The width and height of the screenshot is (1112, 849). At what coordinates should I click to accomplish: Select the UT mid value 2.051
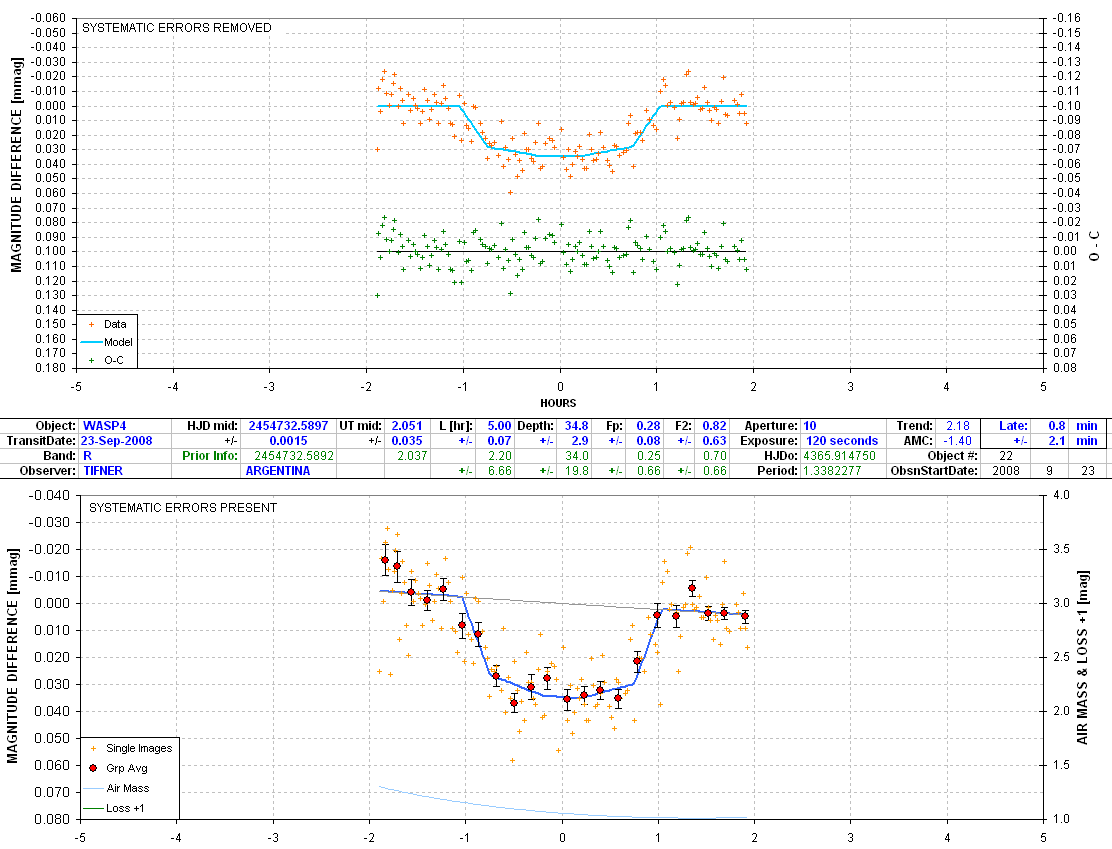click(x=407, y=426)
